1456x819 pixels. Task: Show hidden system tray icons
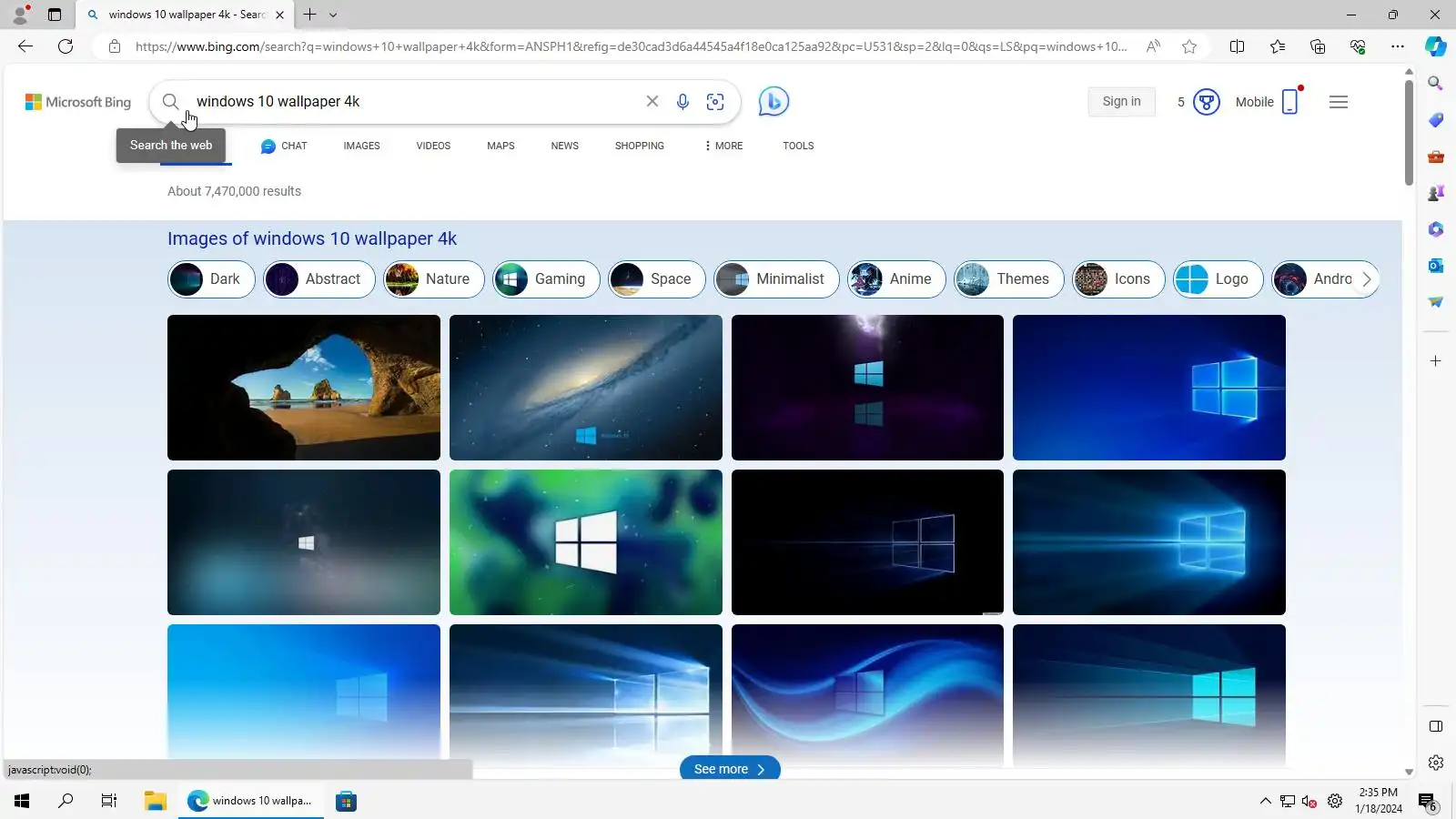(1265, 801)
